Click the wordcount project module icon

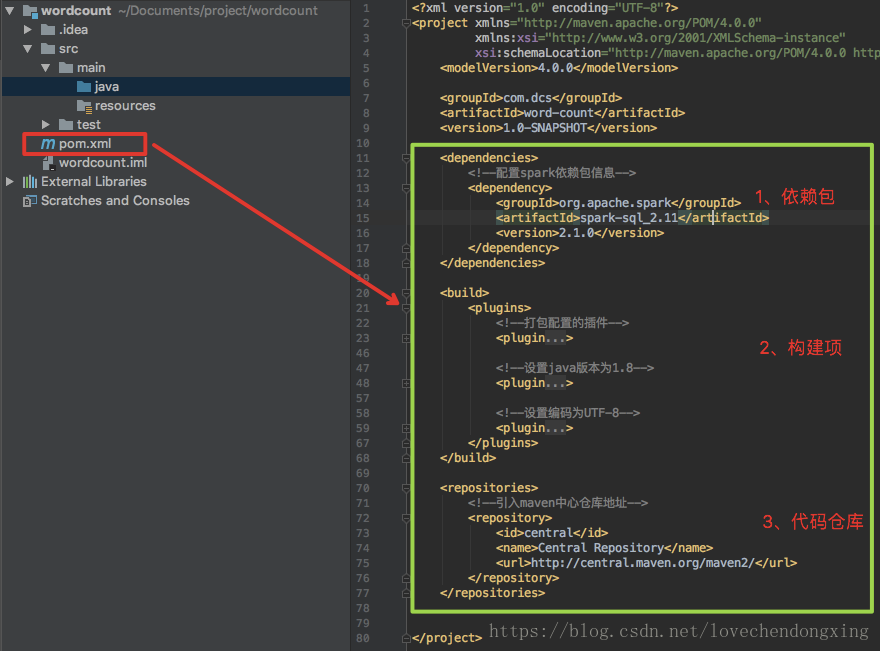pos(30,11)
